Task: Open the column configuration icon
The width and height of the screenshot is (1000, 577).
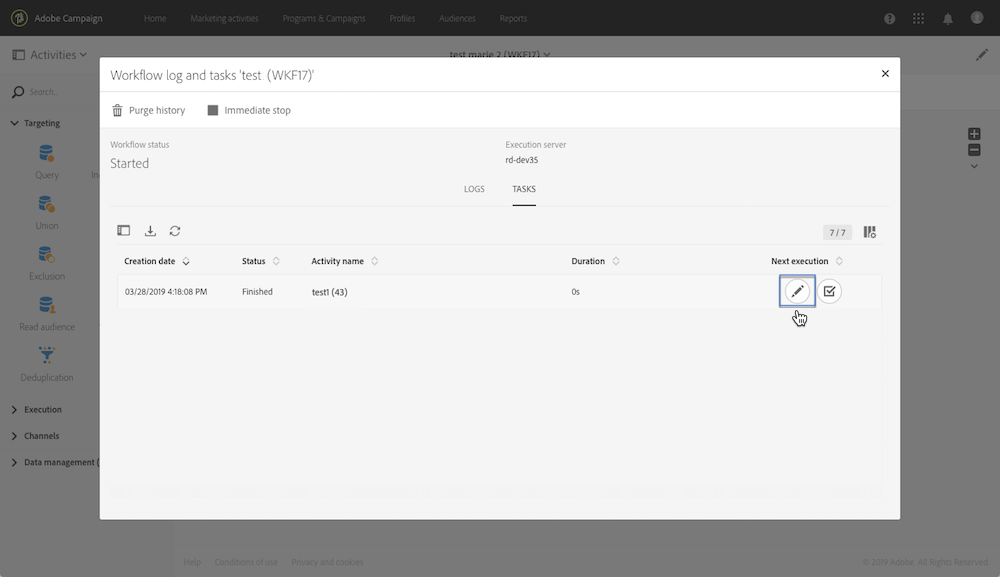Action: click(869, 232)
